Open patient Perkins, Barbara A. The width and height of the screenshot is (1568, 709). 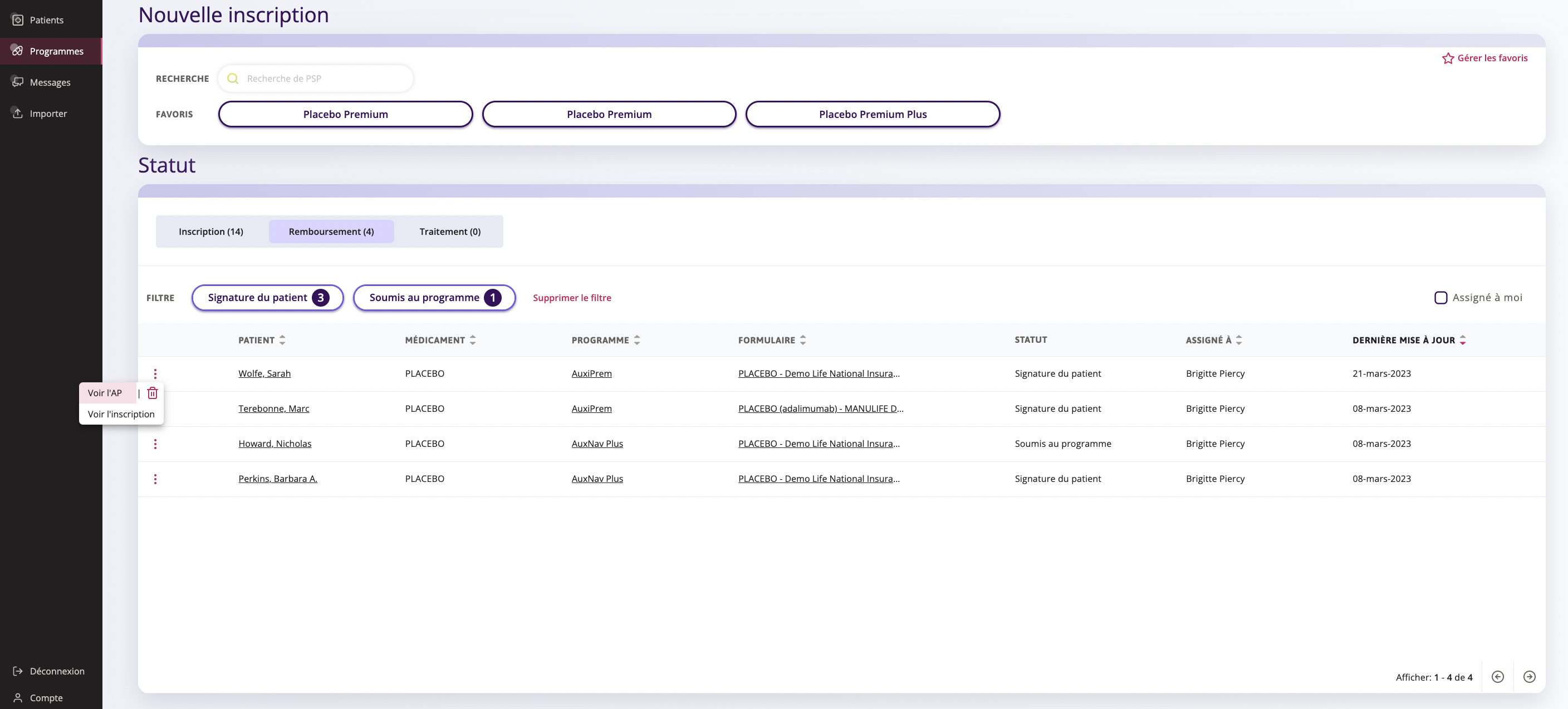point(278,479)
